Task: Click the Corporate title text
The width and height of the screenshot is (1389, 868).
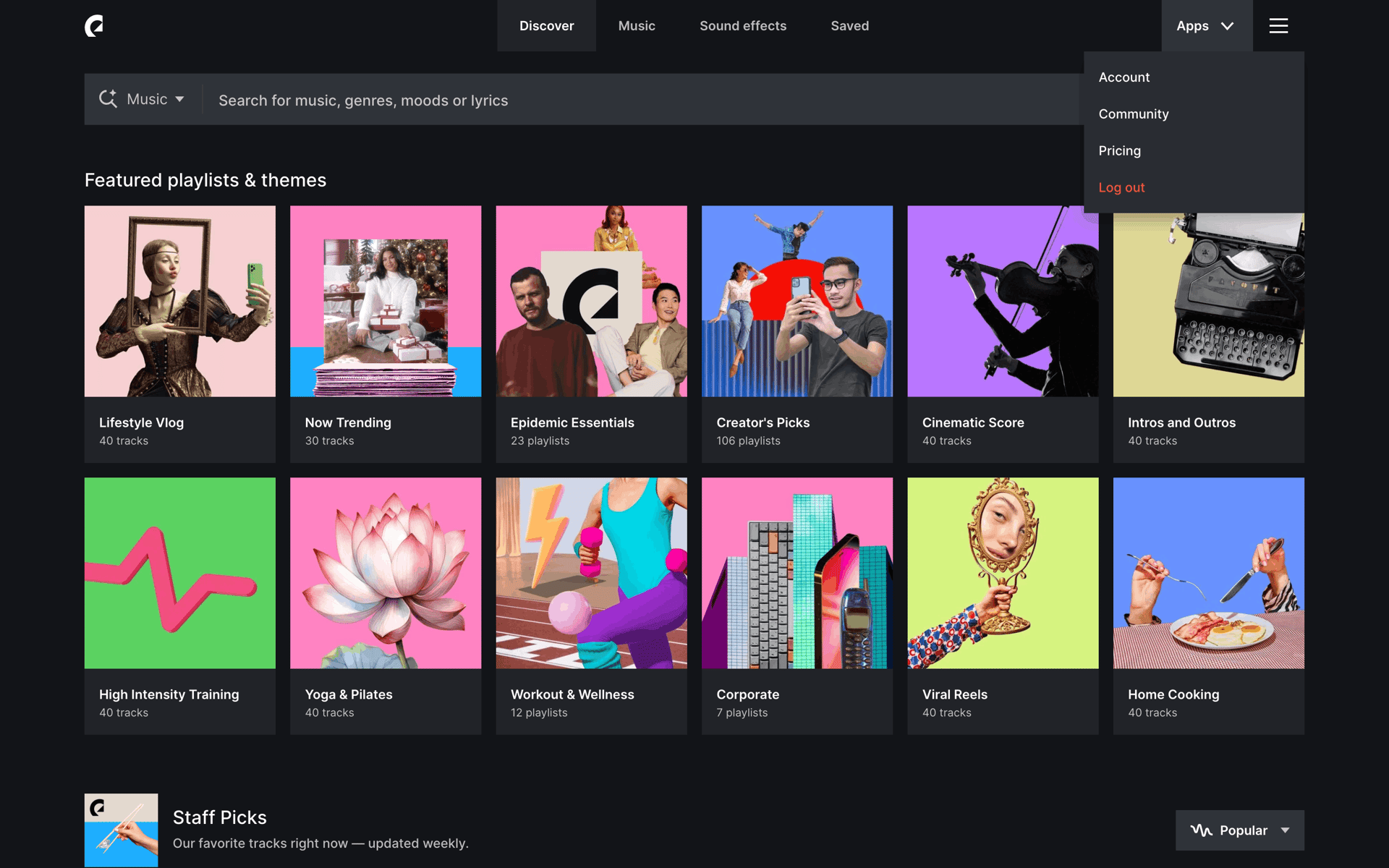Action: click(747, 694)
